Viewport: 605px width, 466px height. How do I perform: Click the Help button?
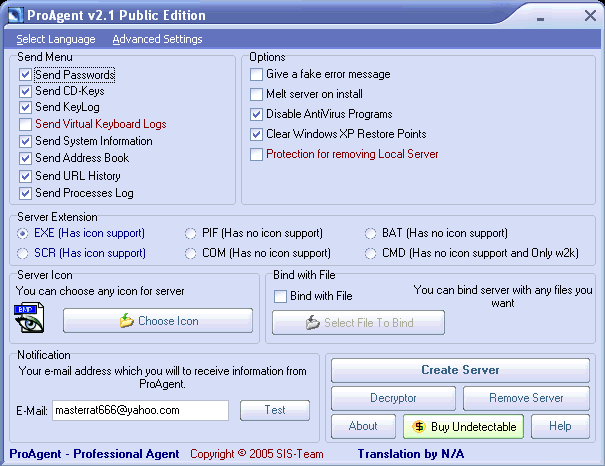point(560,426)
